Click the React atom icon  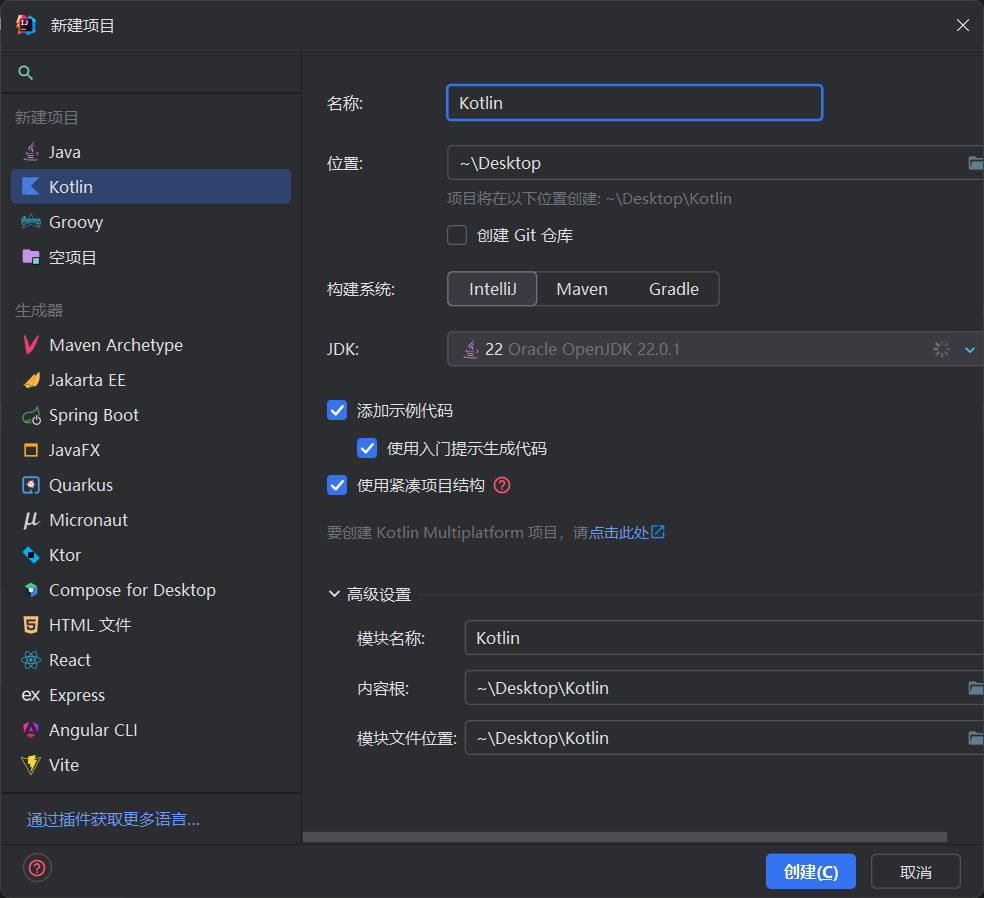[x=31, y=660]
